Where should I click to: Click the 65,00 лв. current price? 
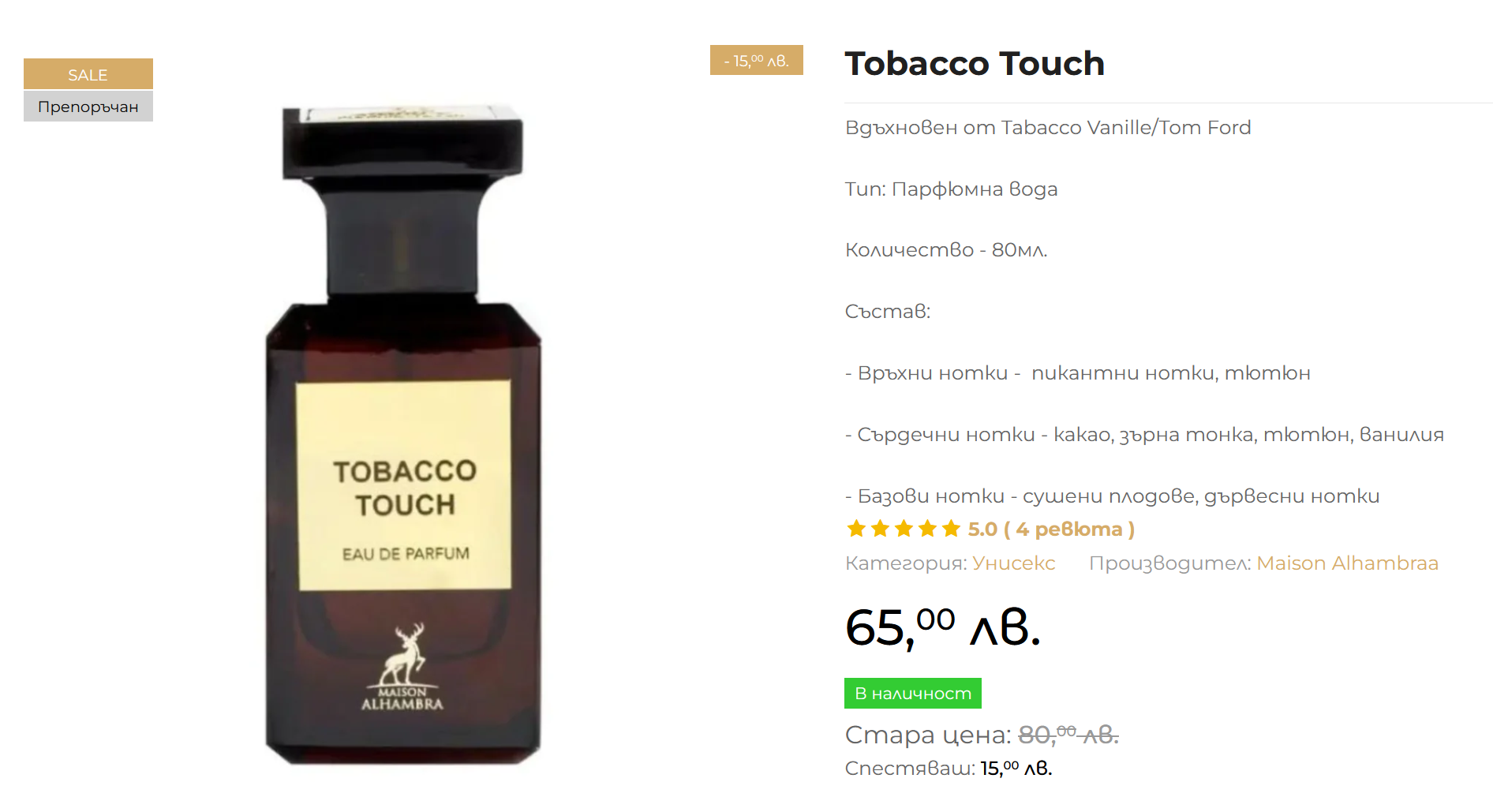point(943,628)
